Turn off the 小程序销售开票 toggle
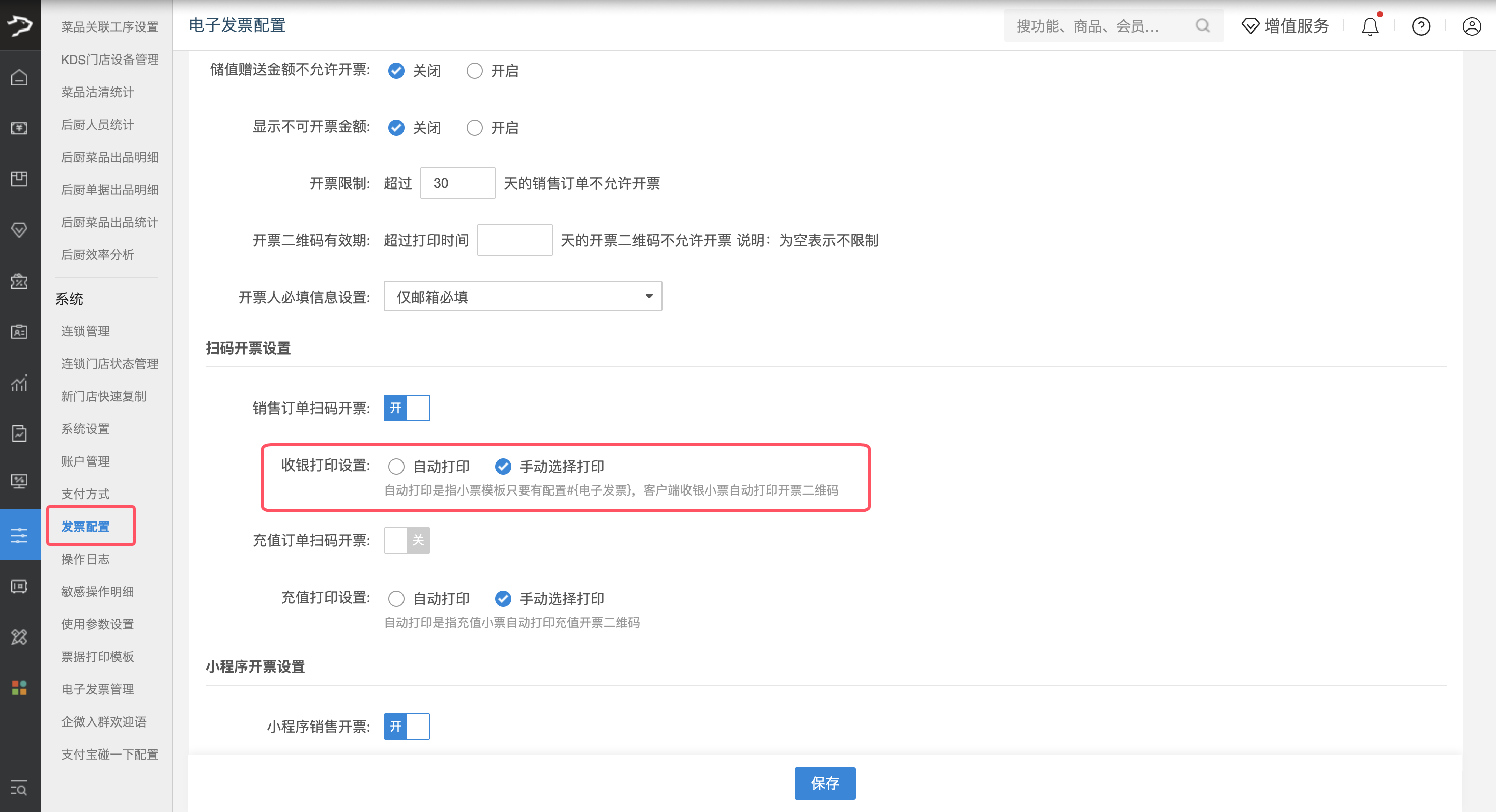The width and height of the screenshot is (1496, 812). tap(407, 726)
